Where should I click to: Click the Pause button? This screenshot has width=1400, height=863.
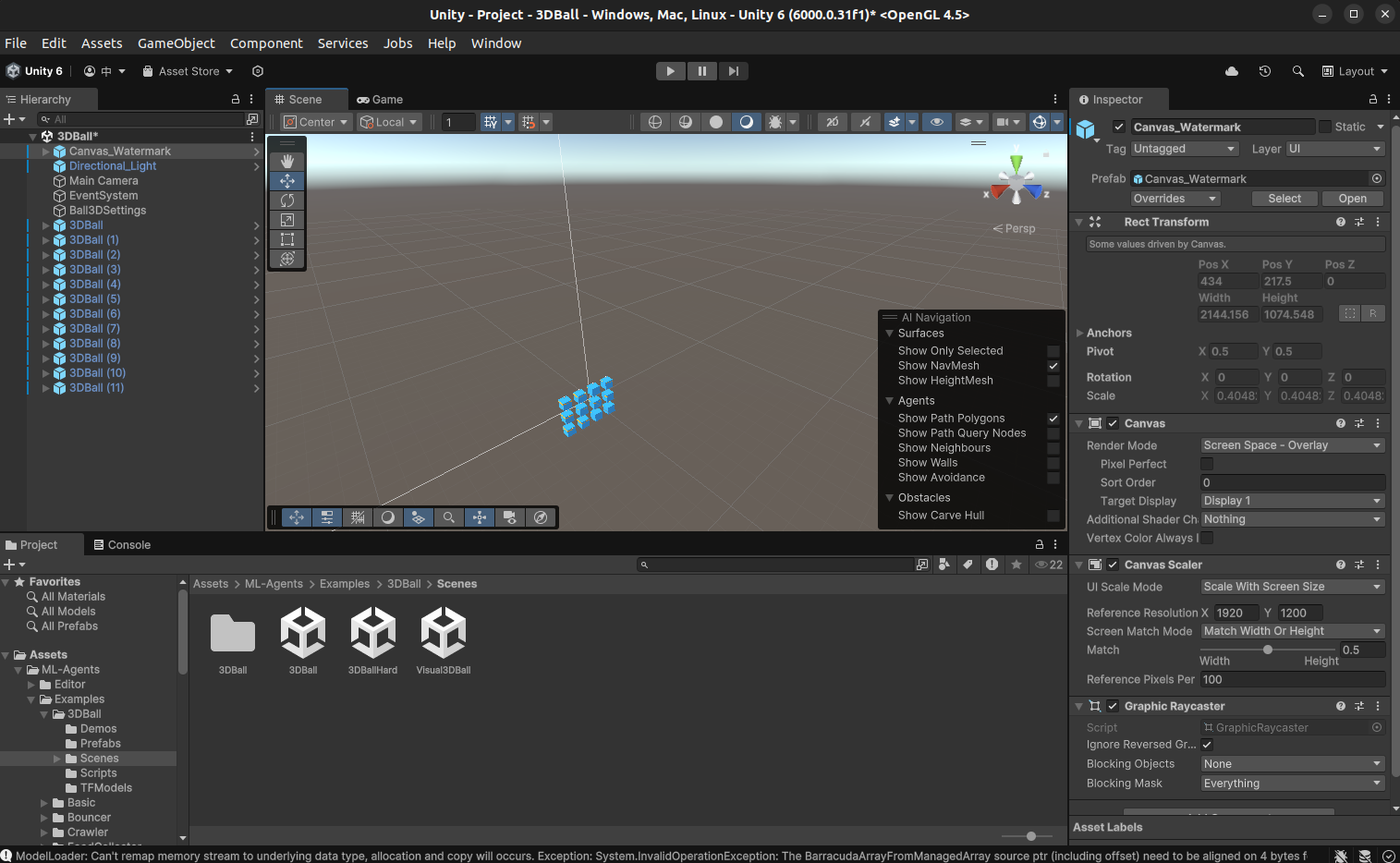tap(702, 71)
